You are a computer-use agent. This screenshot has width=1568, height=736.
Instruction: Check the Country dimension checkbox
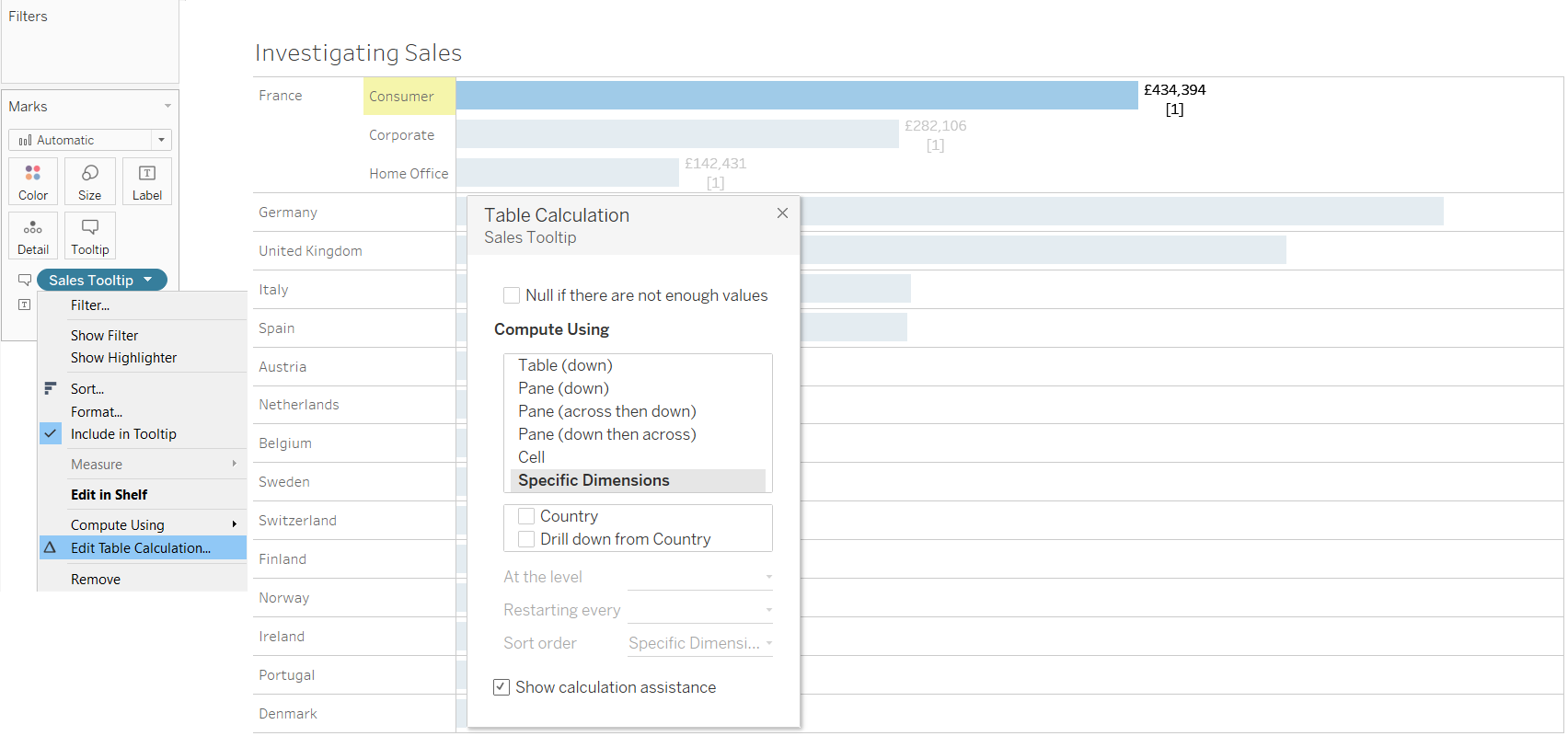tap(526, 516)
